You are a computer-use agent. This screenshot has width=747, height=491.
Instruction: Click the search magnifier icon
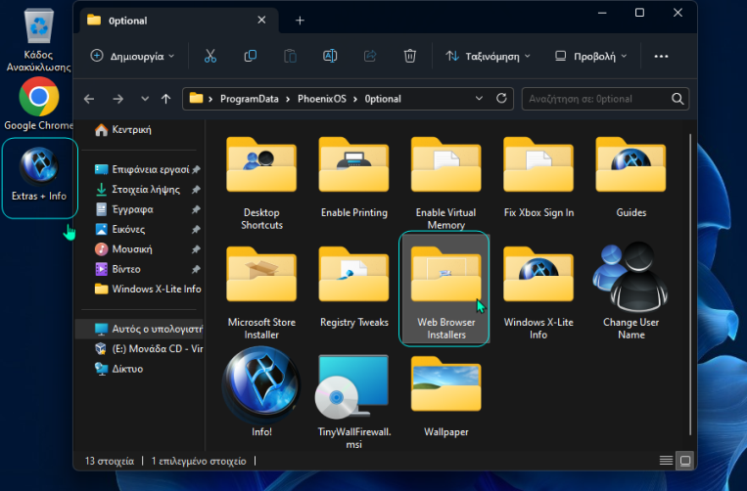click(677, 99)
